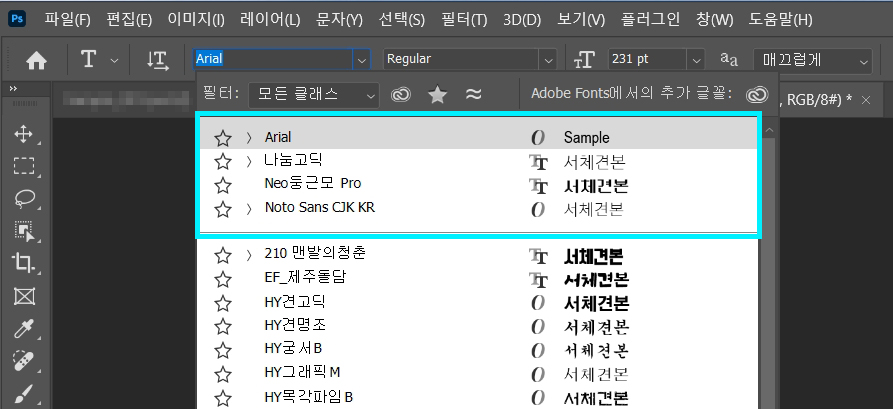
Task: Favorite the HY견고딕 font star
Action: coord(223,303)
